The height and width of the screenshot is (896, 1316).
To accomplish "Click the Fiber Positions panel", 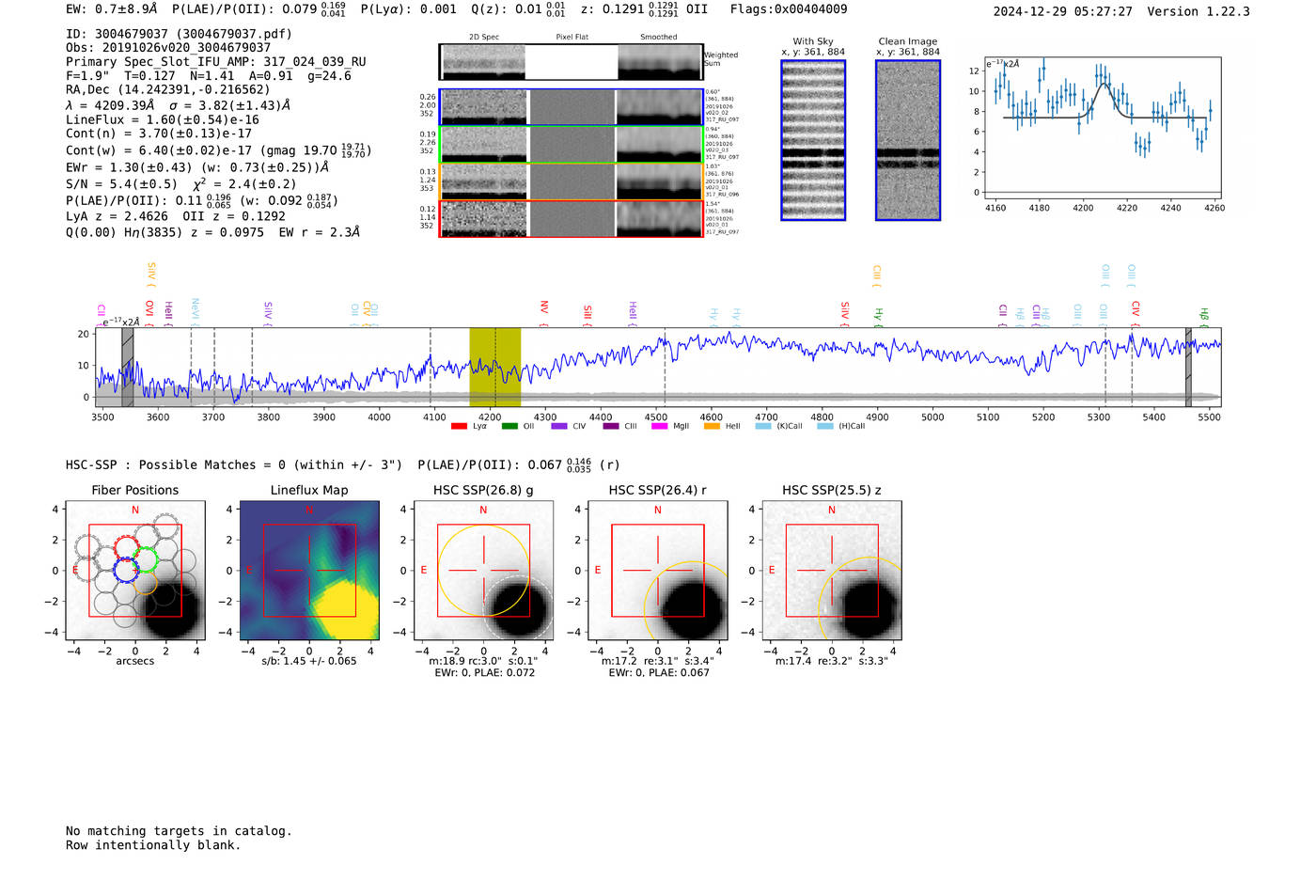I will click(135, 571).
